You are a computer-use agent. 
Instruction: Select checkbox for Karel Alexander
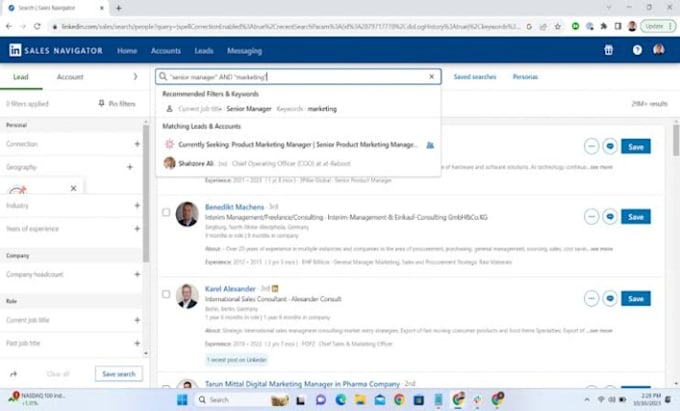166,294
